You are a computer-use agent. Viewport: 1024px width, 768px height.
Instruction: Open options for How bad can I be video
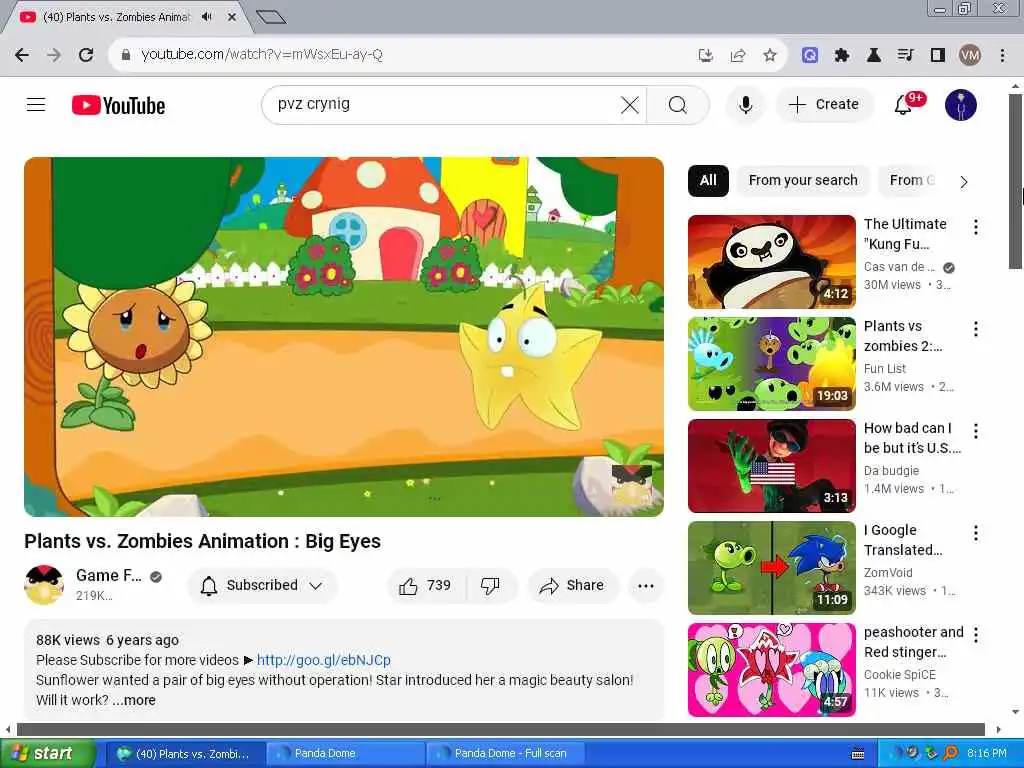(x=976, y=430)
